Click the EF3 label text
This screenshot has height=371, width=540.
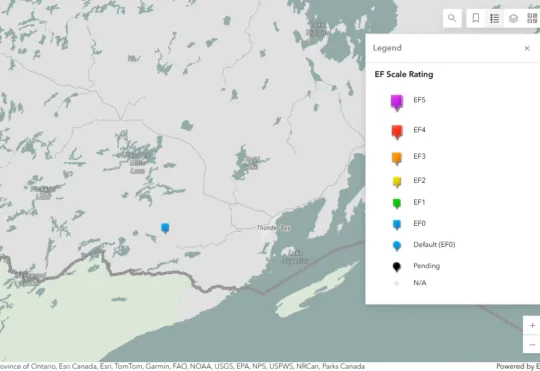tap(419, 156)
